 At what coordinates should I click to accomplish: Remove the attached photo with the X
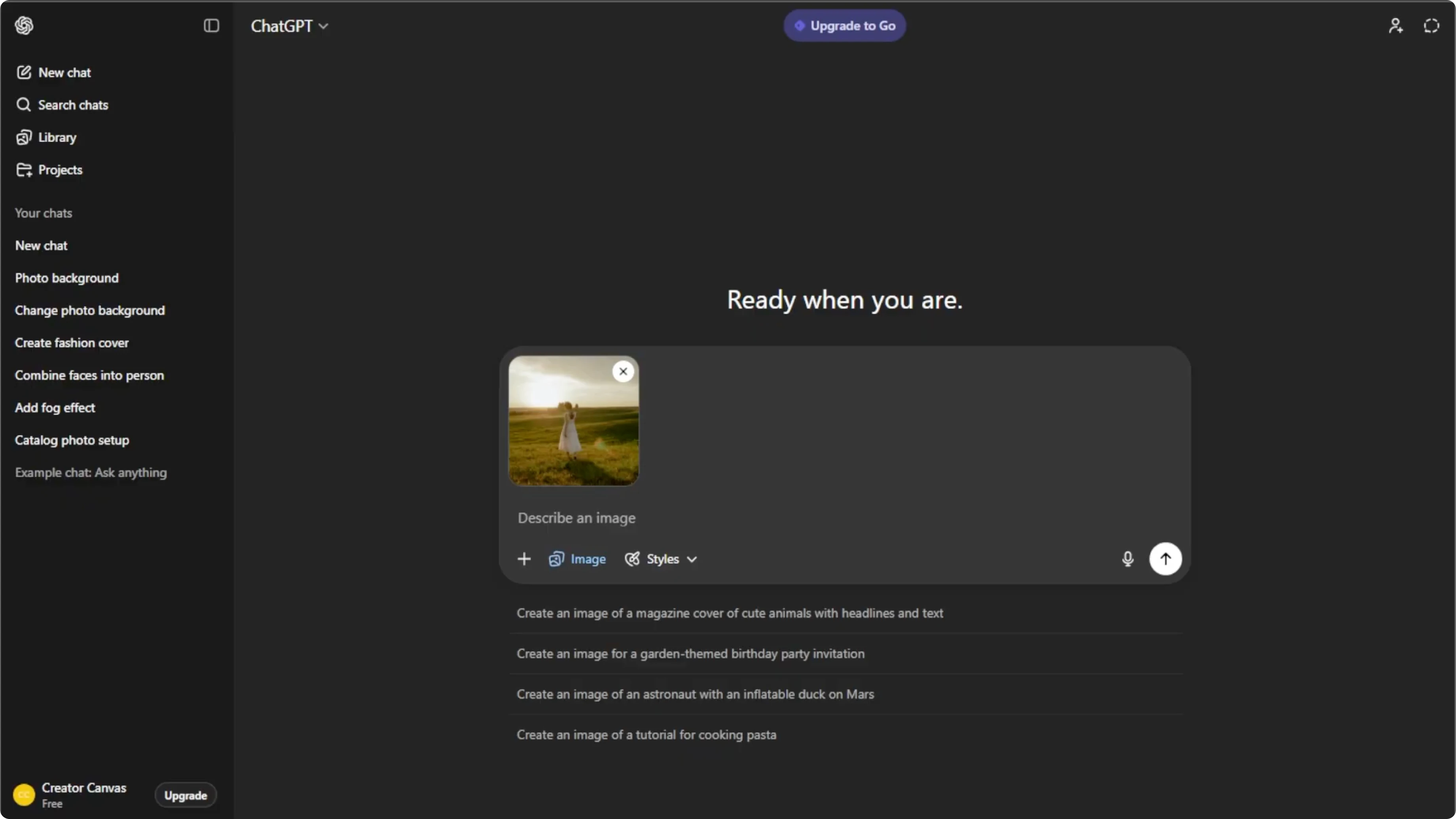point(623,372)
